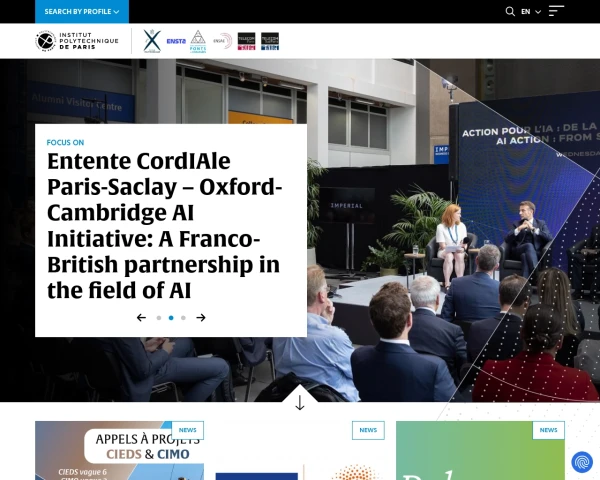Click NEWS tag on the green news card
This screenshot has width=600, height=480.
tap(548, 430)
